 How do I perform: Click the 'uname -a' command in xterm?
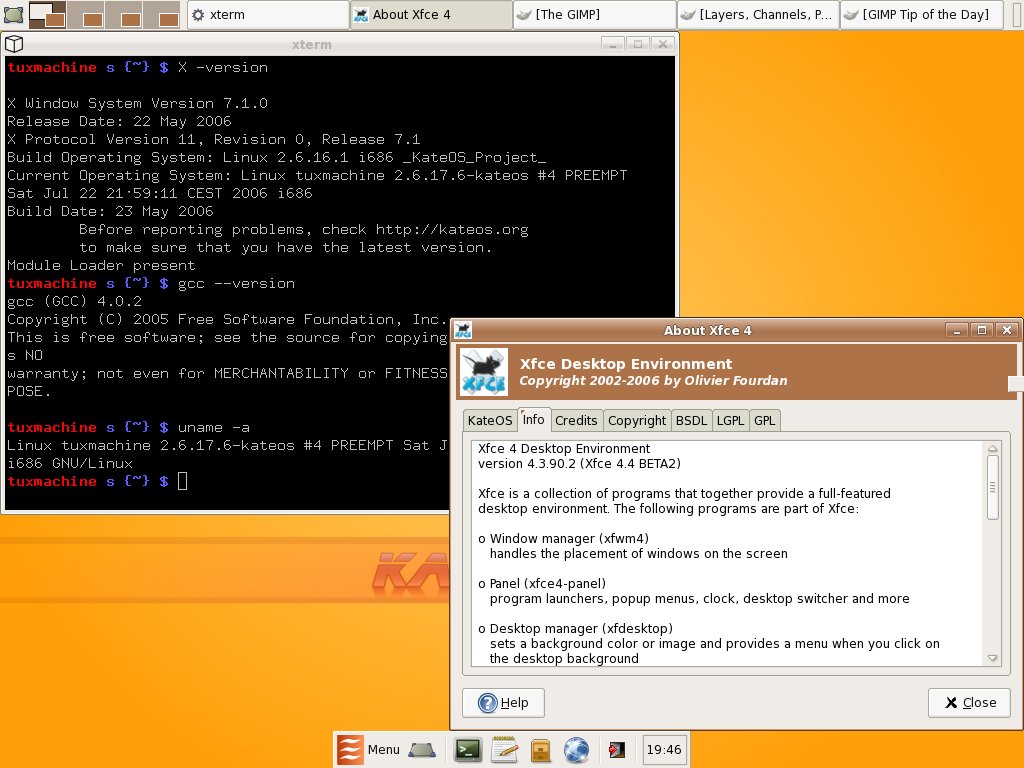click(x=214, y=427)
